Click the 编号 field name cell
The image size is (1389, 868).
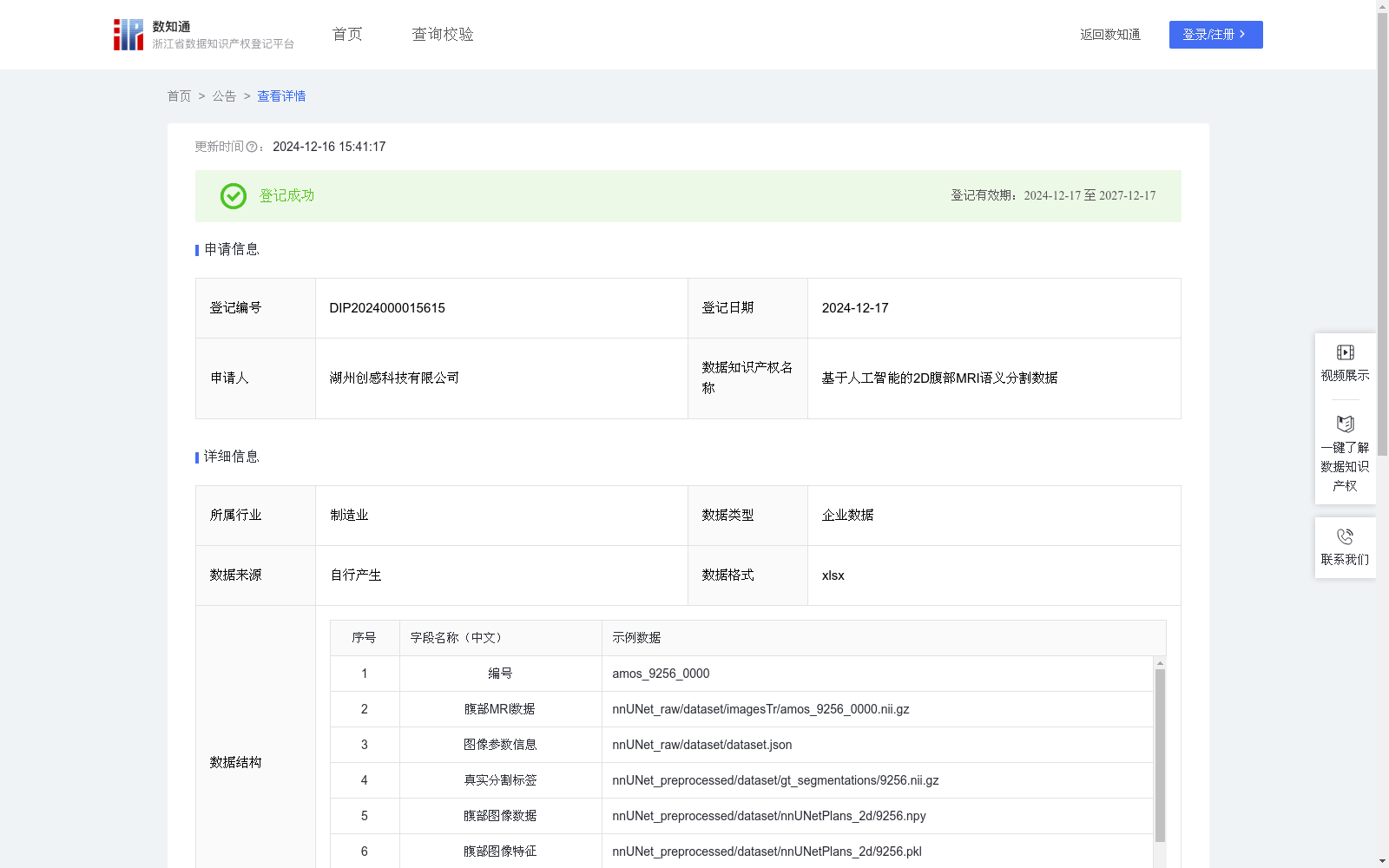coord(500,674)
